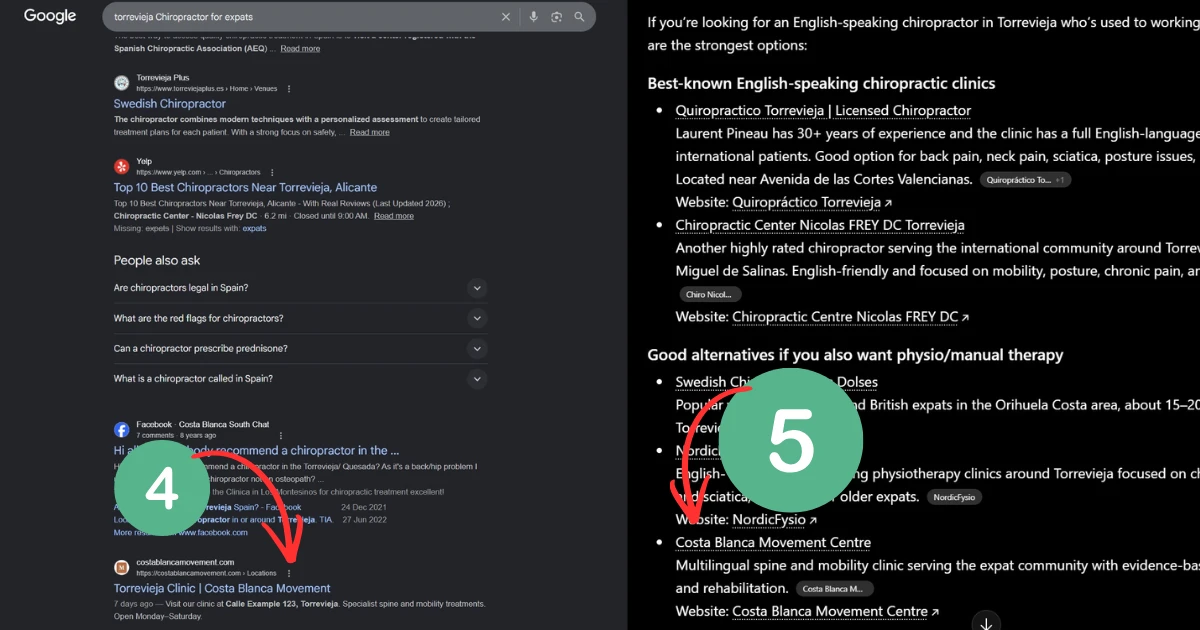Open 'Chiropractic Center Nicolas FREY DC Torrevieja' heading
The height and width of the screenshot is (630, 1200).
coord(820,225)
